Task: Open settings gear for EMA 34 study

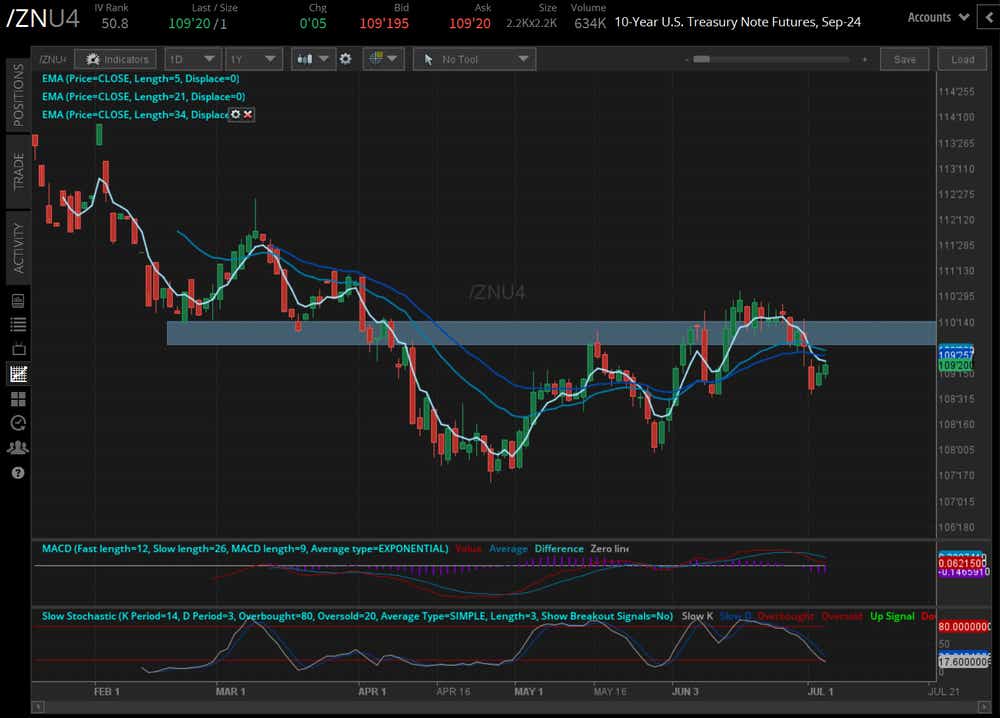Action: point(235,114)
